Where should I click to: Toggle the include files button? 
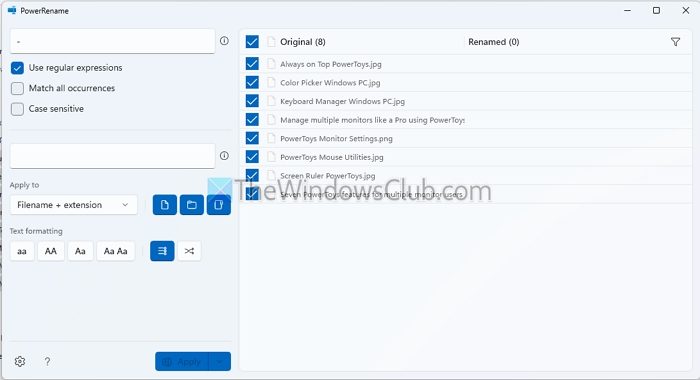(x=165, y=205)
